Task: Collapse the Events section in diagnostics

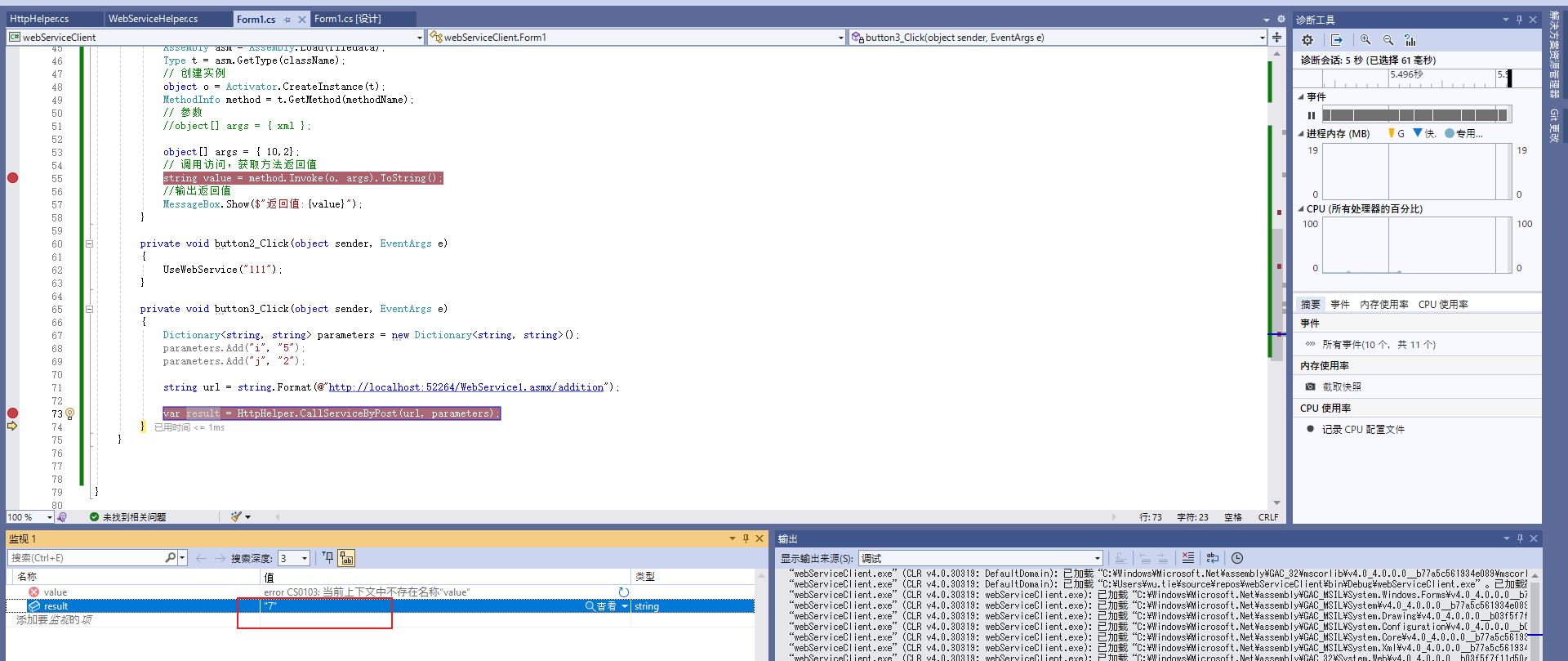Action: pyautogui.click(x=1301, y=97)
